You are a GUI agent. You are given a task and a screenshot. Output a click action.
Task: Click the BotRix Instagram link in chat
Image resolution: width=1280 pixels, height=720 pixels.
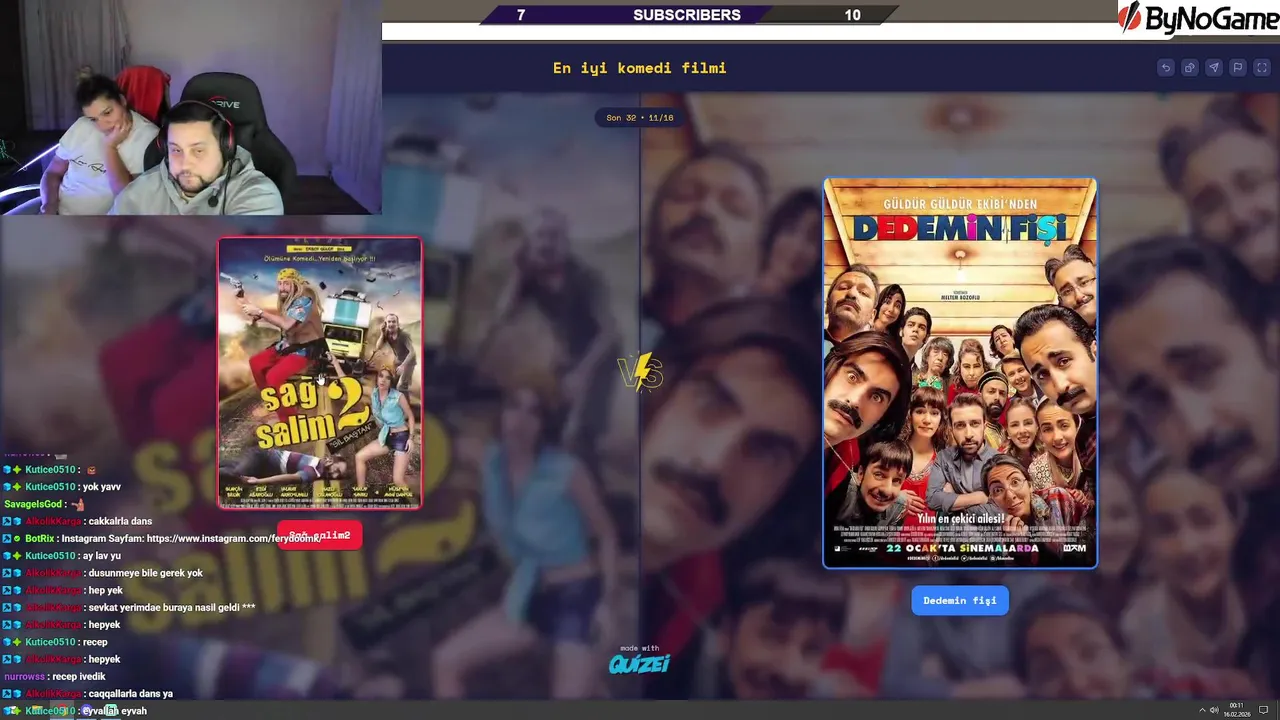[233, 538]
